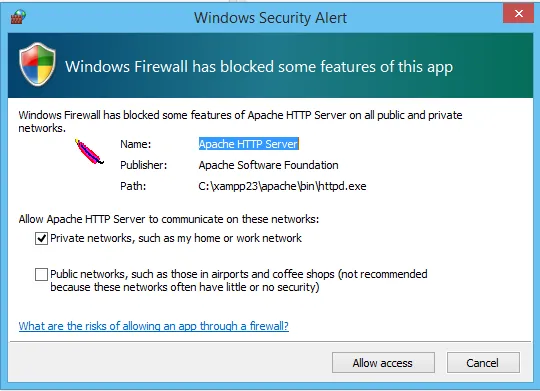Close the Windows Security Alert dialog
Viewport: 540px width, 391px height.
(x=518, y=14)
